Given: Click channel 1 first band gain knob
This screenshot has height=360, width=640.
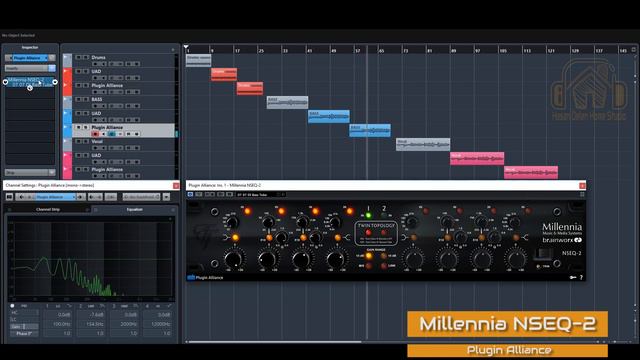Looking at the screenshot, I should [233, 258].
